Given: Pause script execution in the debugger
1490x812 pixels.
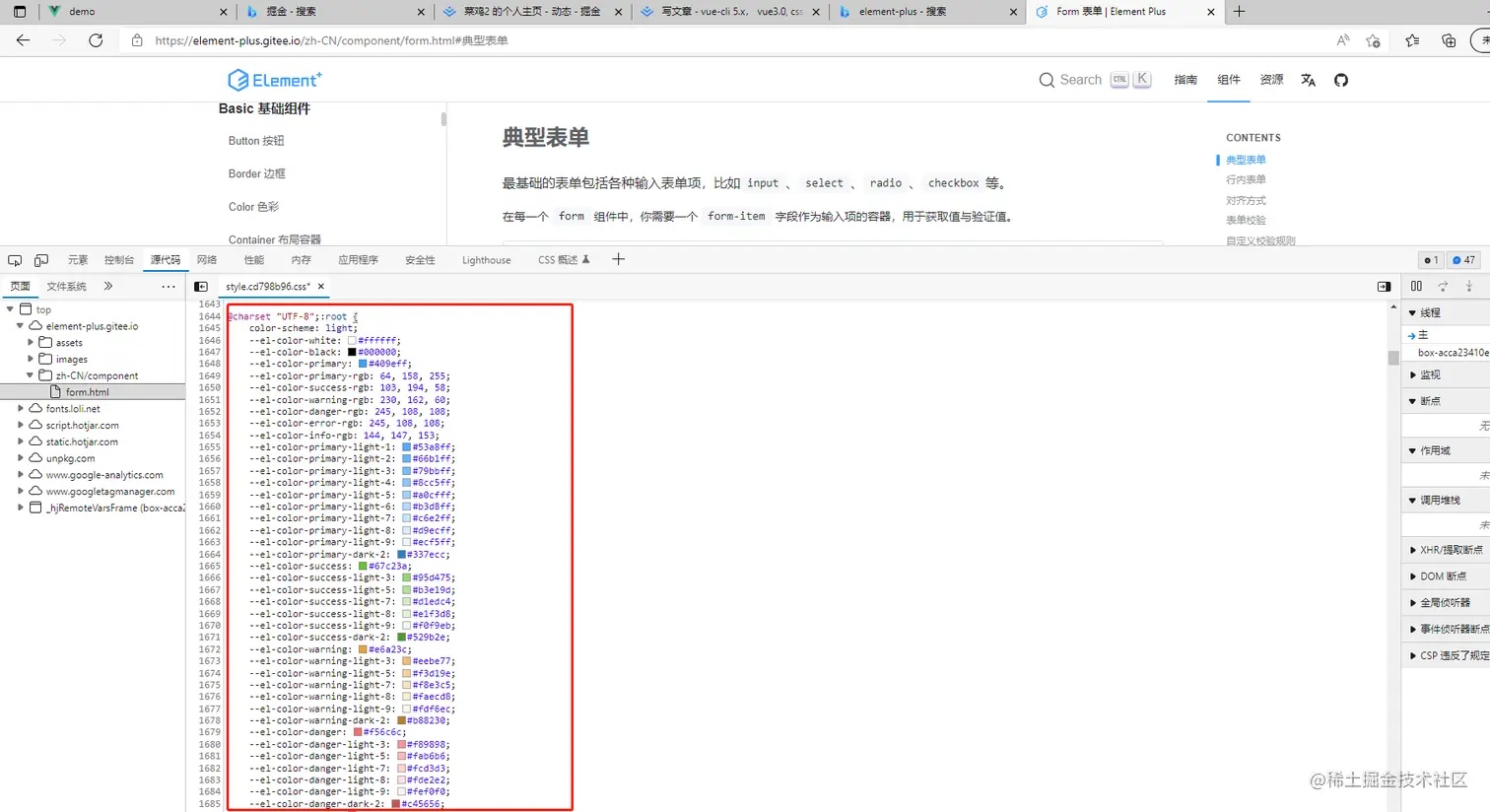Looking at the screenshot, I should point(1416,287).
